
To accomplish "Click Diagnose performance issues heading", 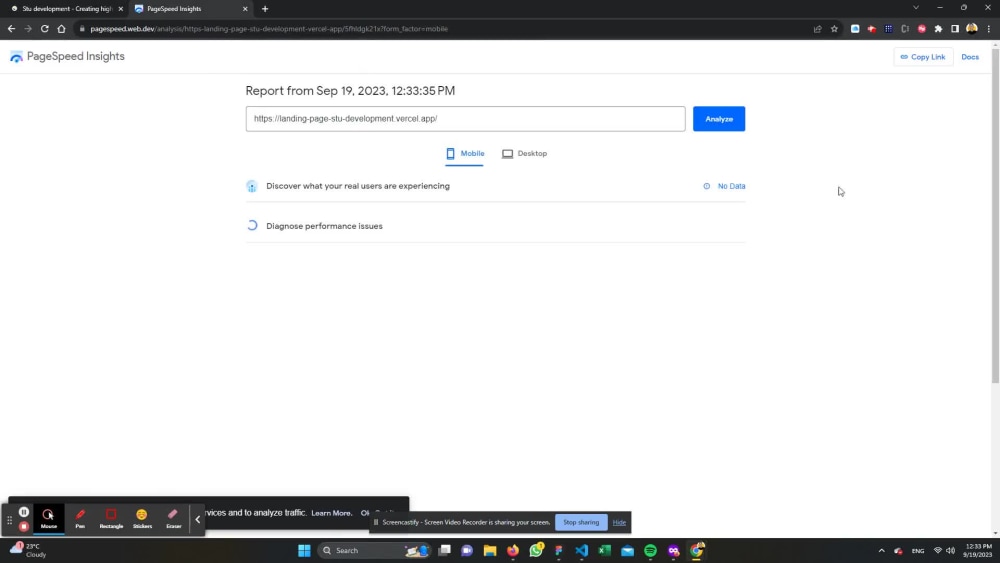I will pyautogui.click(x=324, y=226).
